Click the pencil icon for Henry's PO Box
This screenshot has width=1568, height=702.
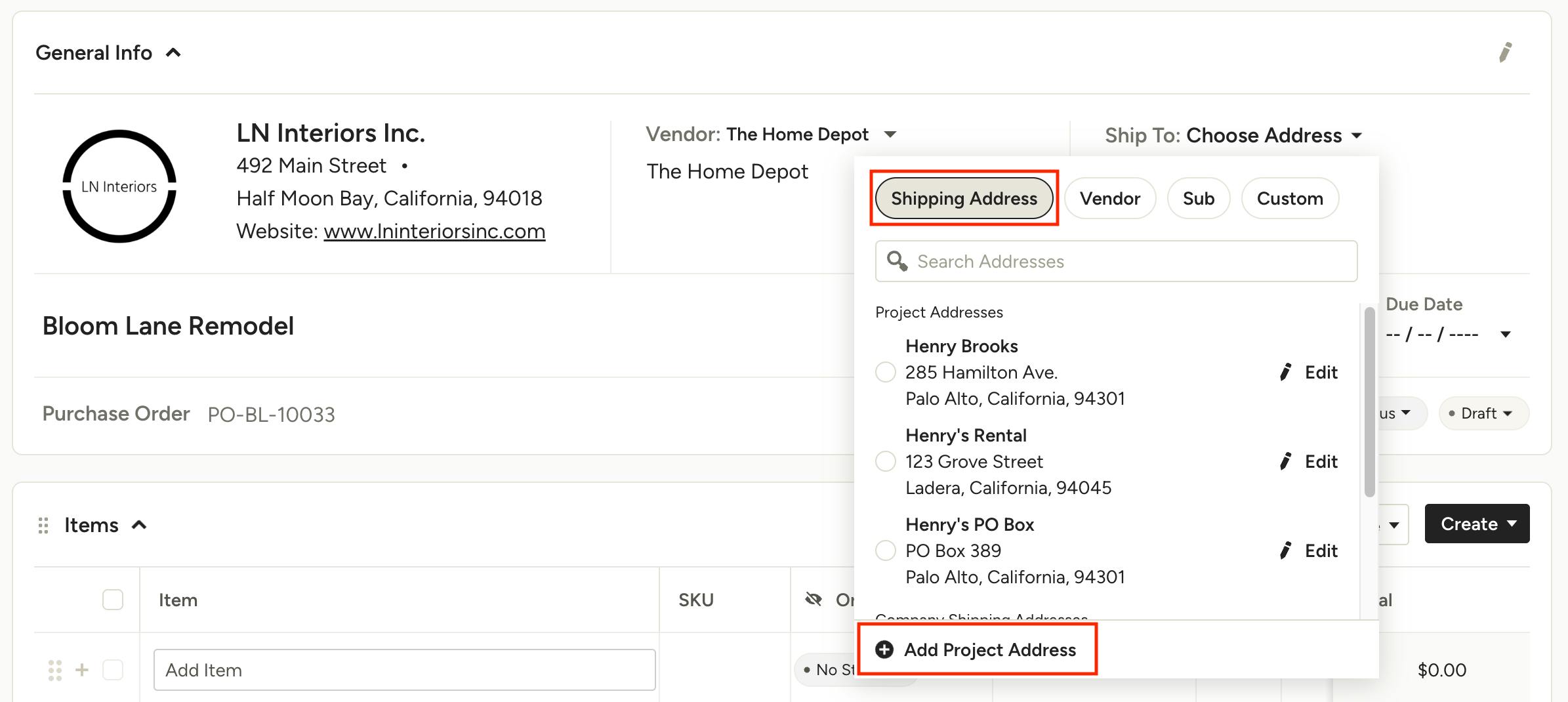point(1286,550)
